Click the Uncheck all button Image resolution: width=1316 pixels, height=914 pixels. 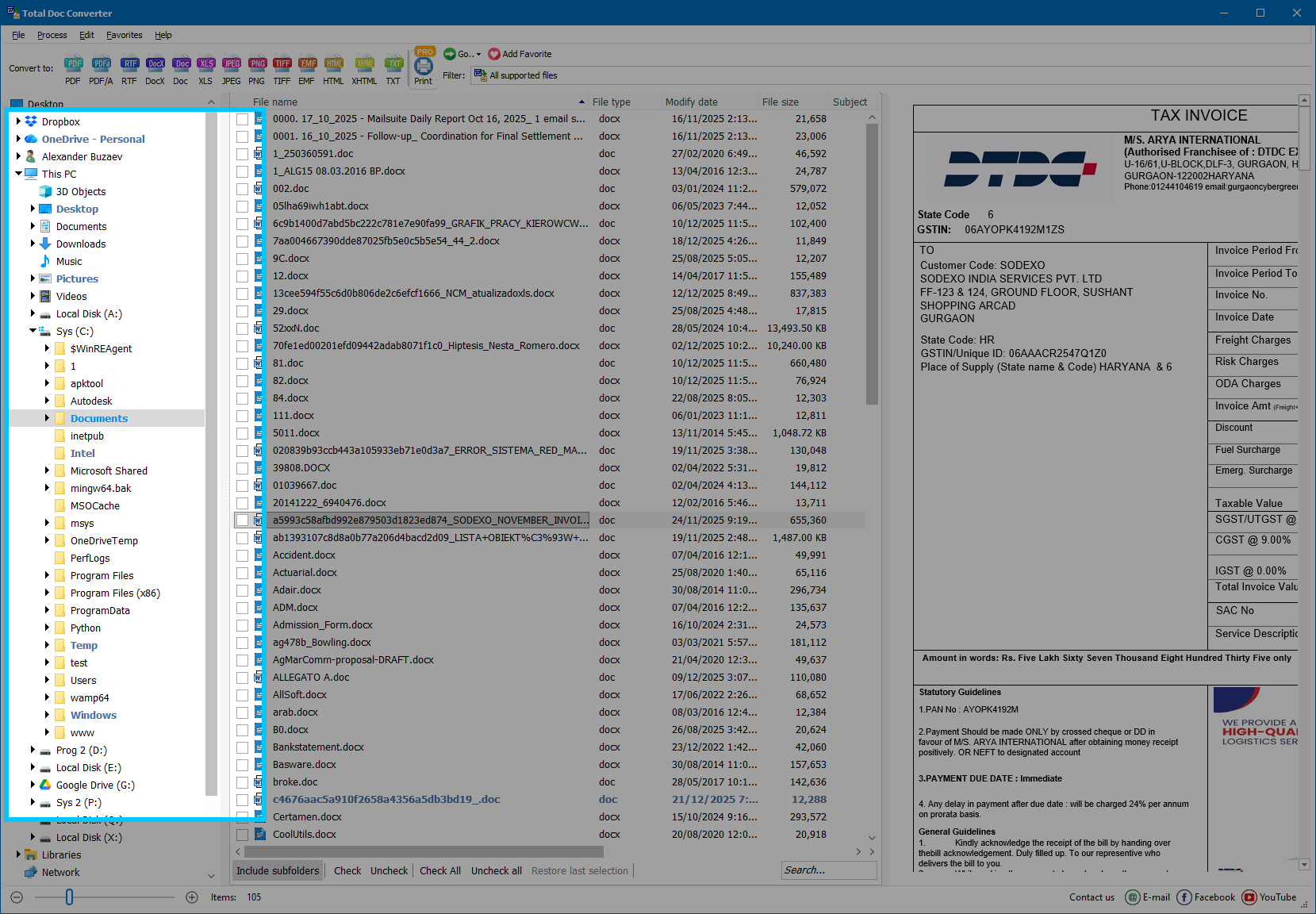coord(496,870)
